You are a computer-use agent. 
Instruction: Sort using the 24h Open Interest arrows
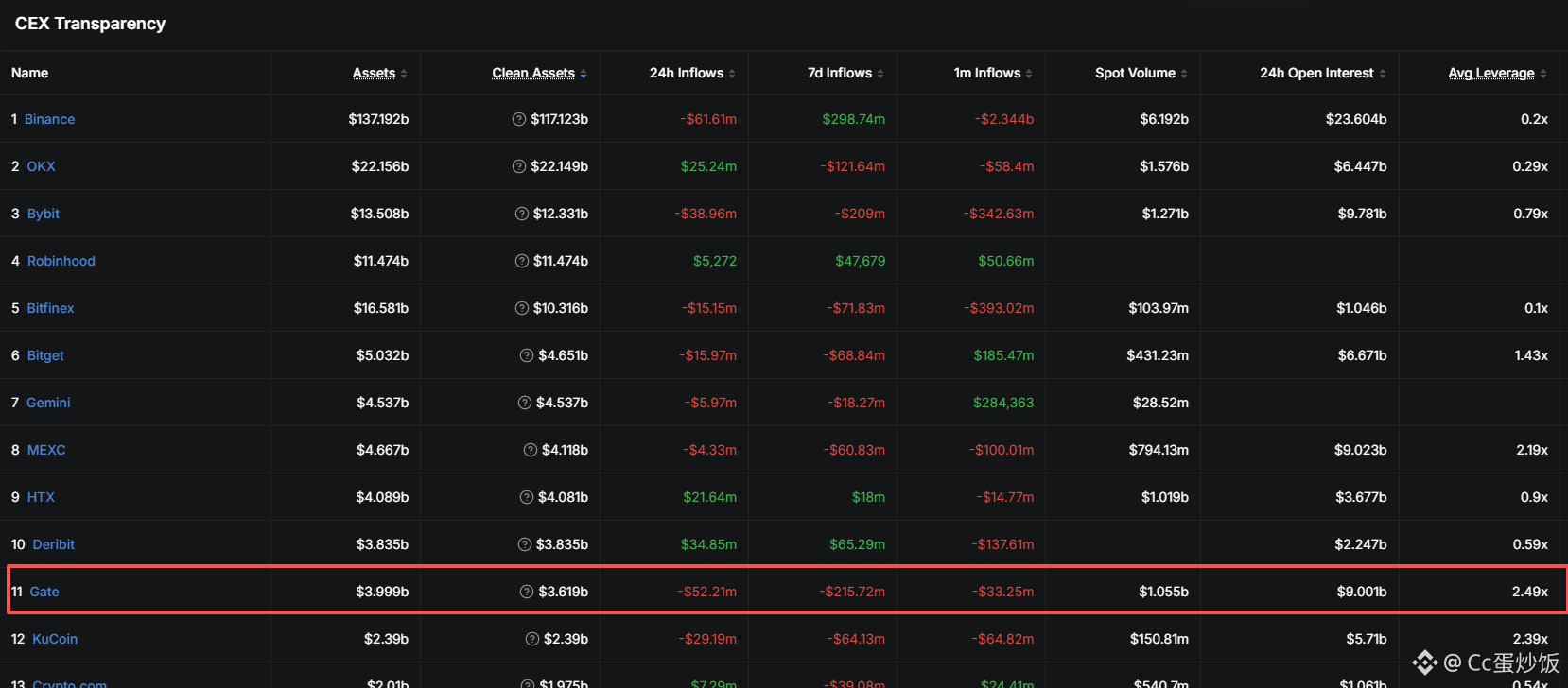pos(1383,74)
